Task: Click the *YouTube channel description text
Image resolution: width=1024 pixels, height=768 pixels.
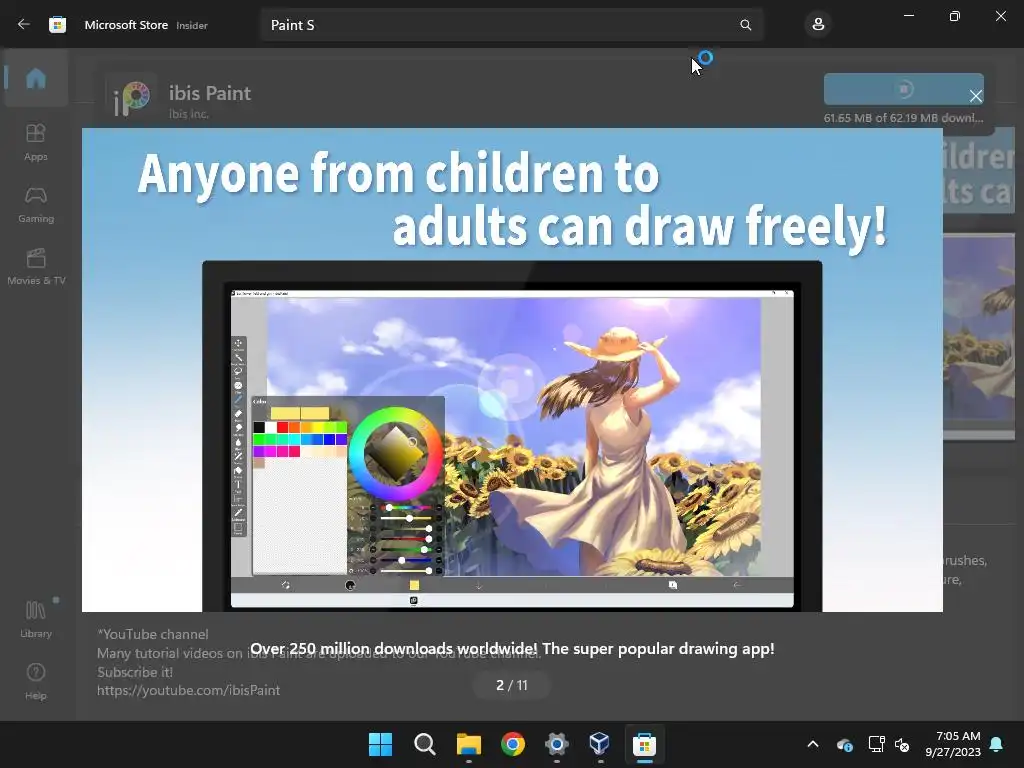Action: pyautogui.click(x=153, y=634)
